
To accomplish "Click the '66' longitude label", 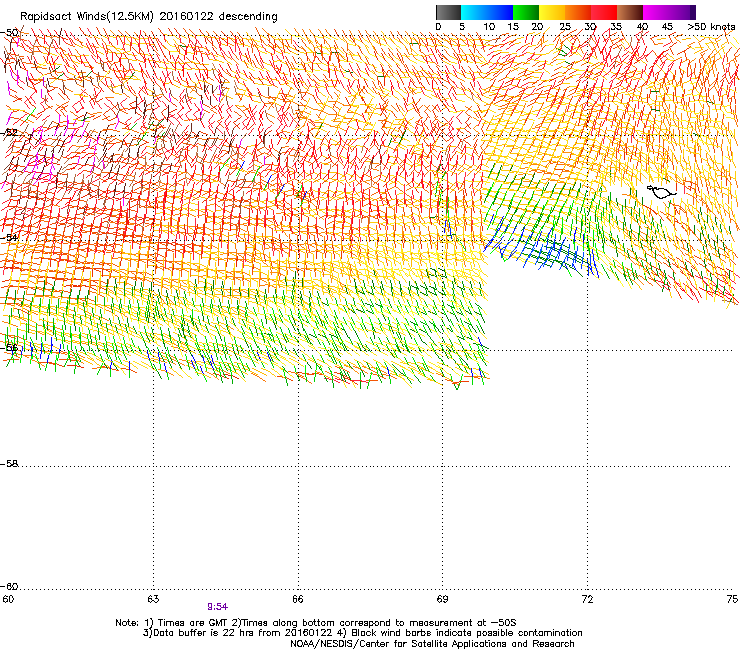I will tap(298, 599).
